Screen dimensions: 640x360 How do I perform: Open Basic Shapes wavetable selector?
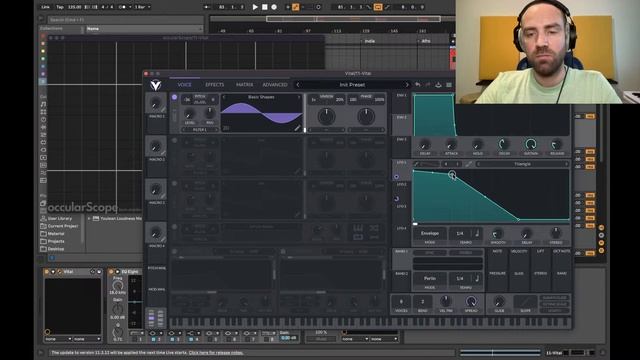pyautogui.click(x=261, y=97)
